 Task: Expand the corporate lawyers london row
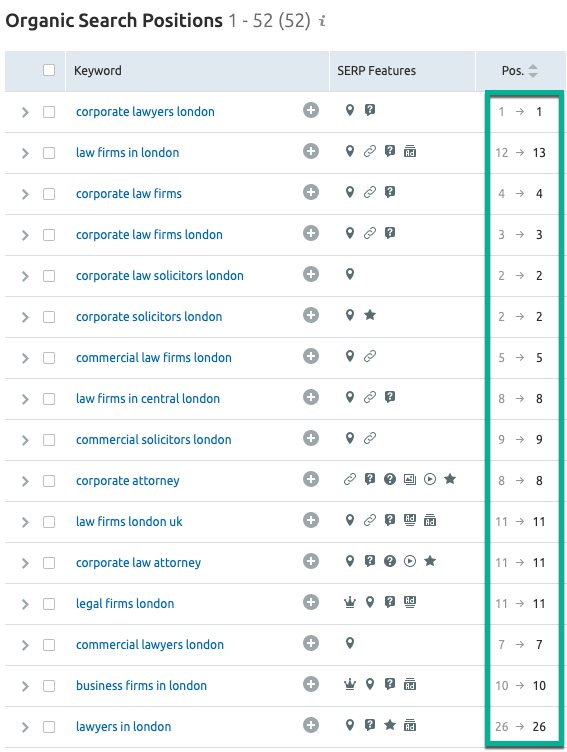coord(25,112)
